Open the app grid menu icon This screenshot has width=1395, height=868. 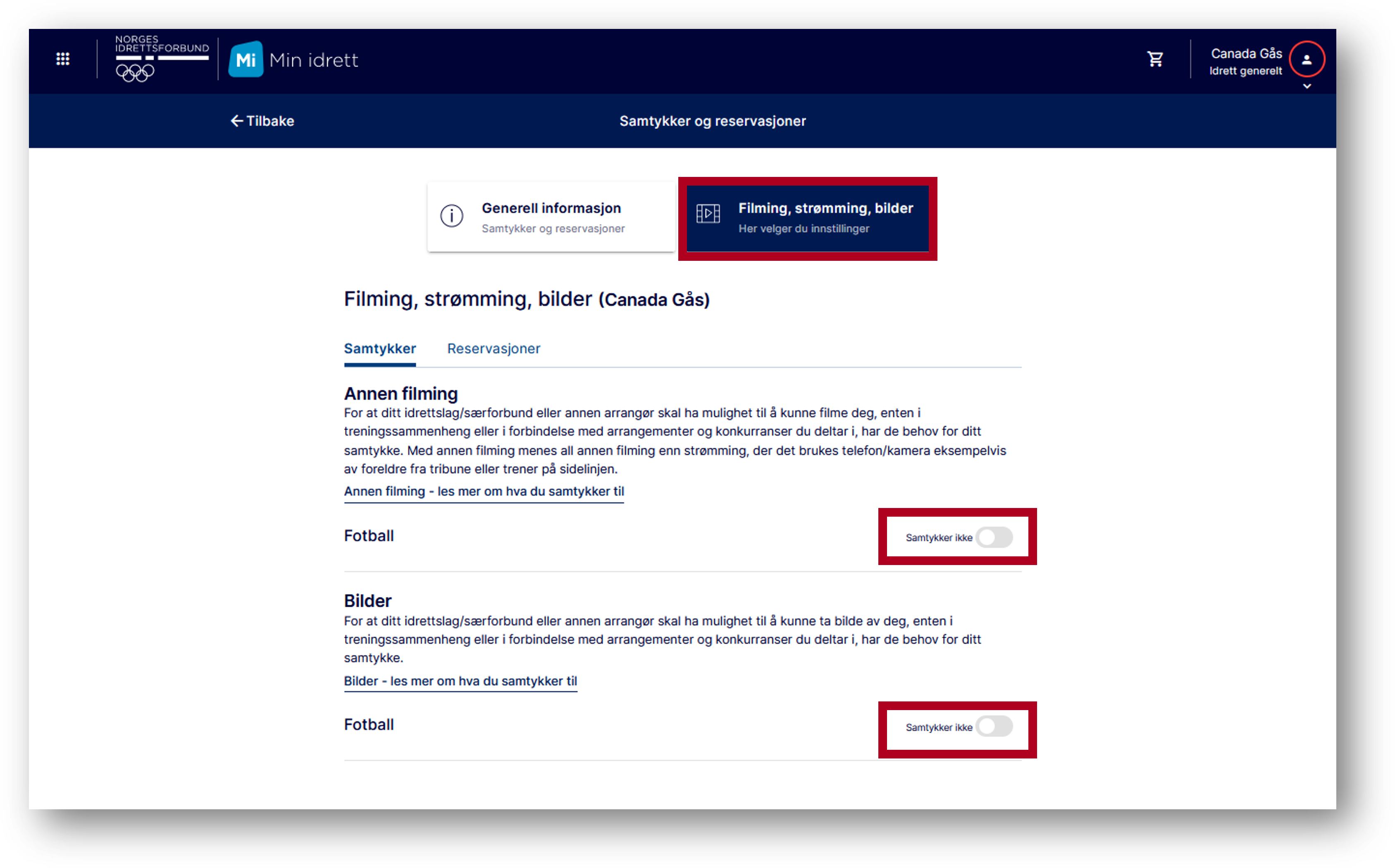coord(62,59)
